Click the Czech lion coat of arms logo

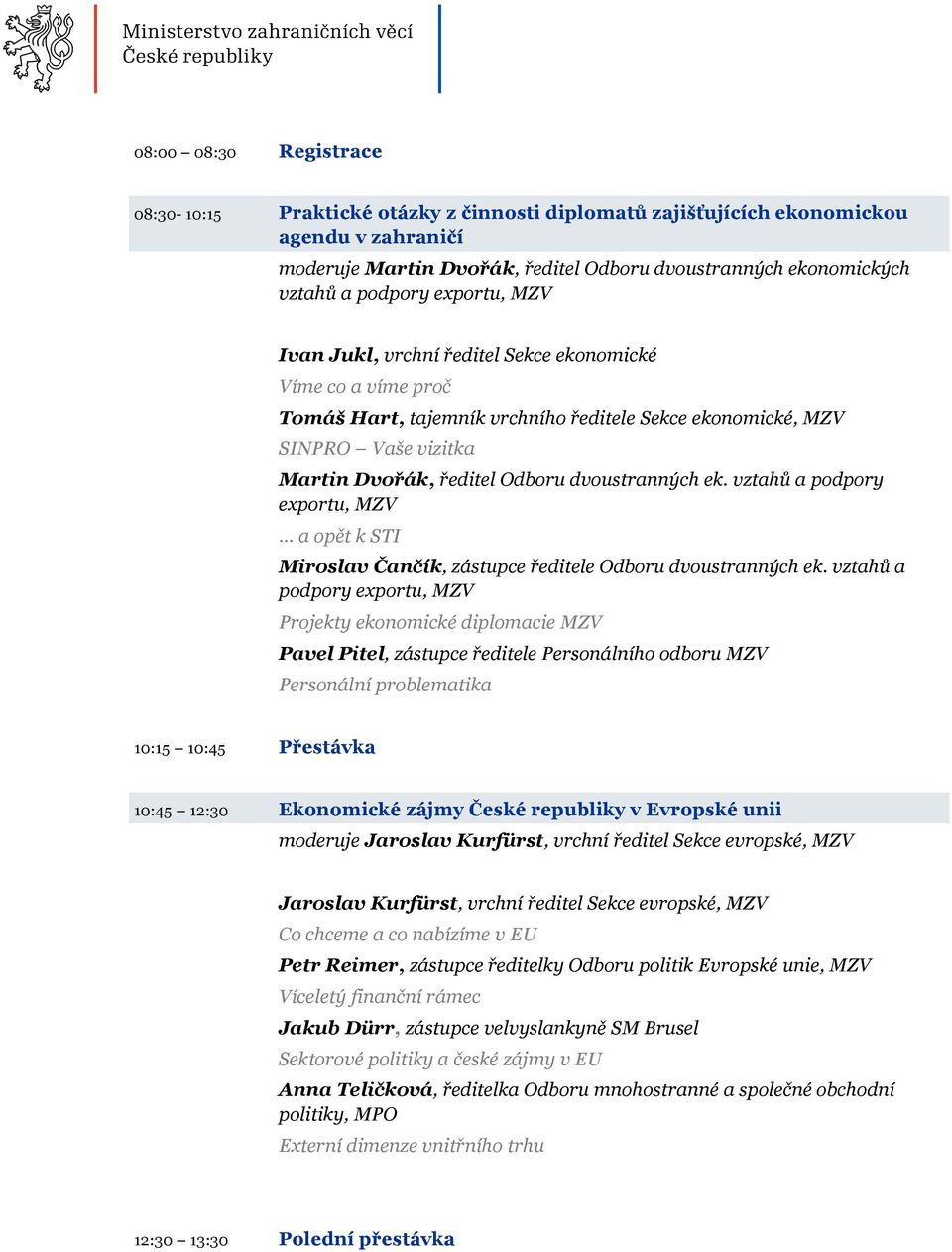point(40,49)
